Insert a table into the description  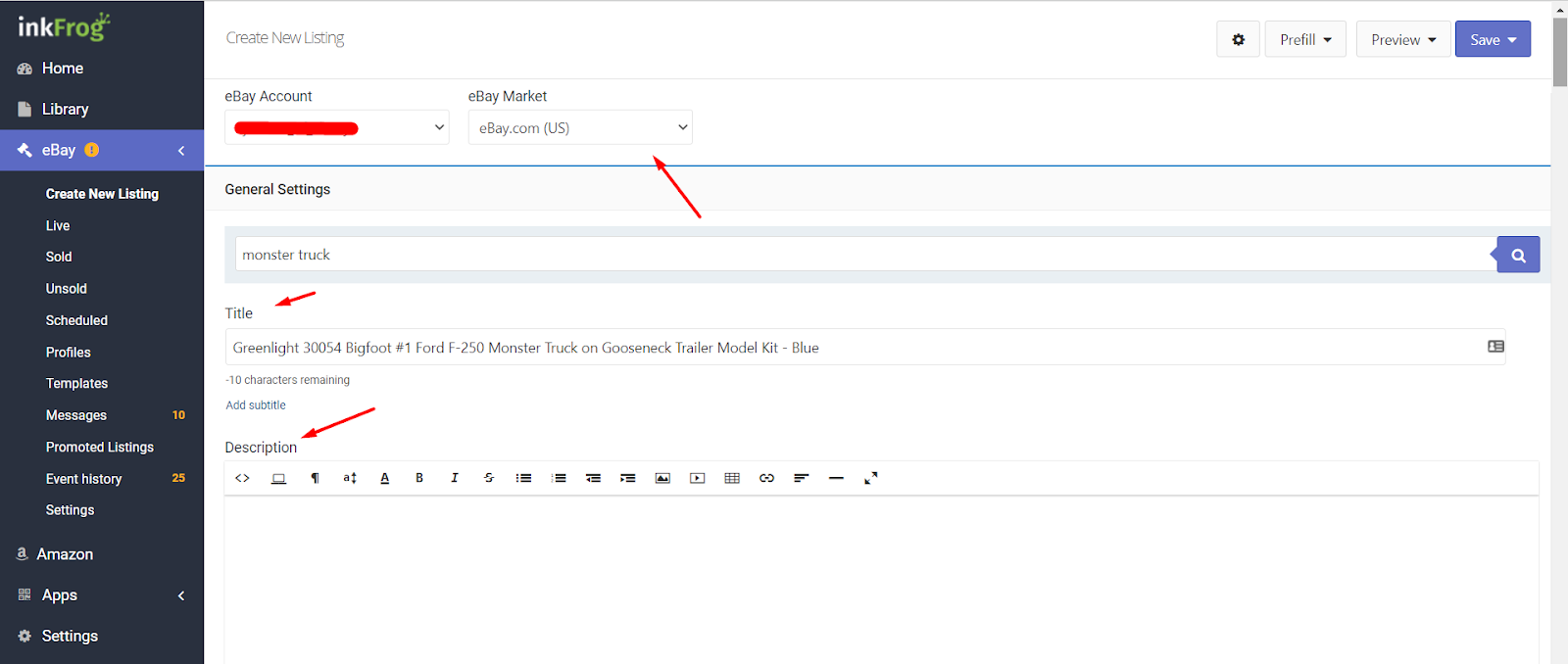point(732,478)
